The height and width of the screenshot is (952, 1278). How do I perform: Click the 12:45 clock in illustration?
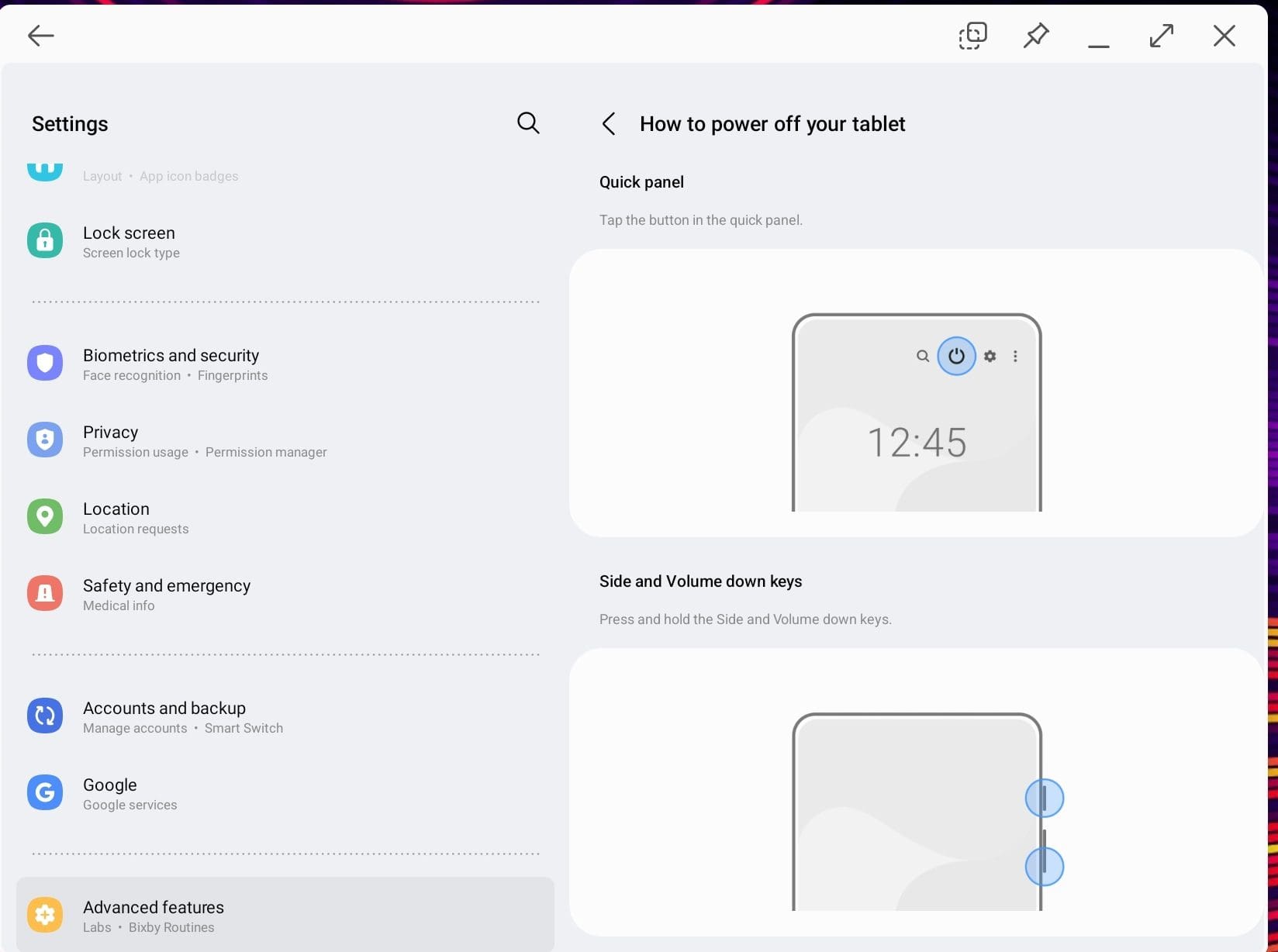coord(917,443)
